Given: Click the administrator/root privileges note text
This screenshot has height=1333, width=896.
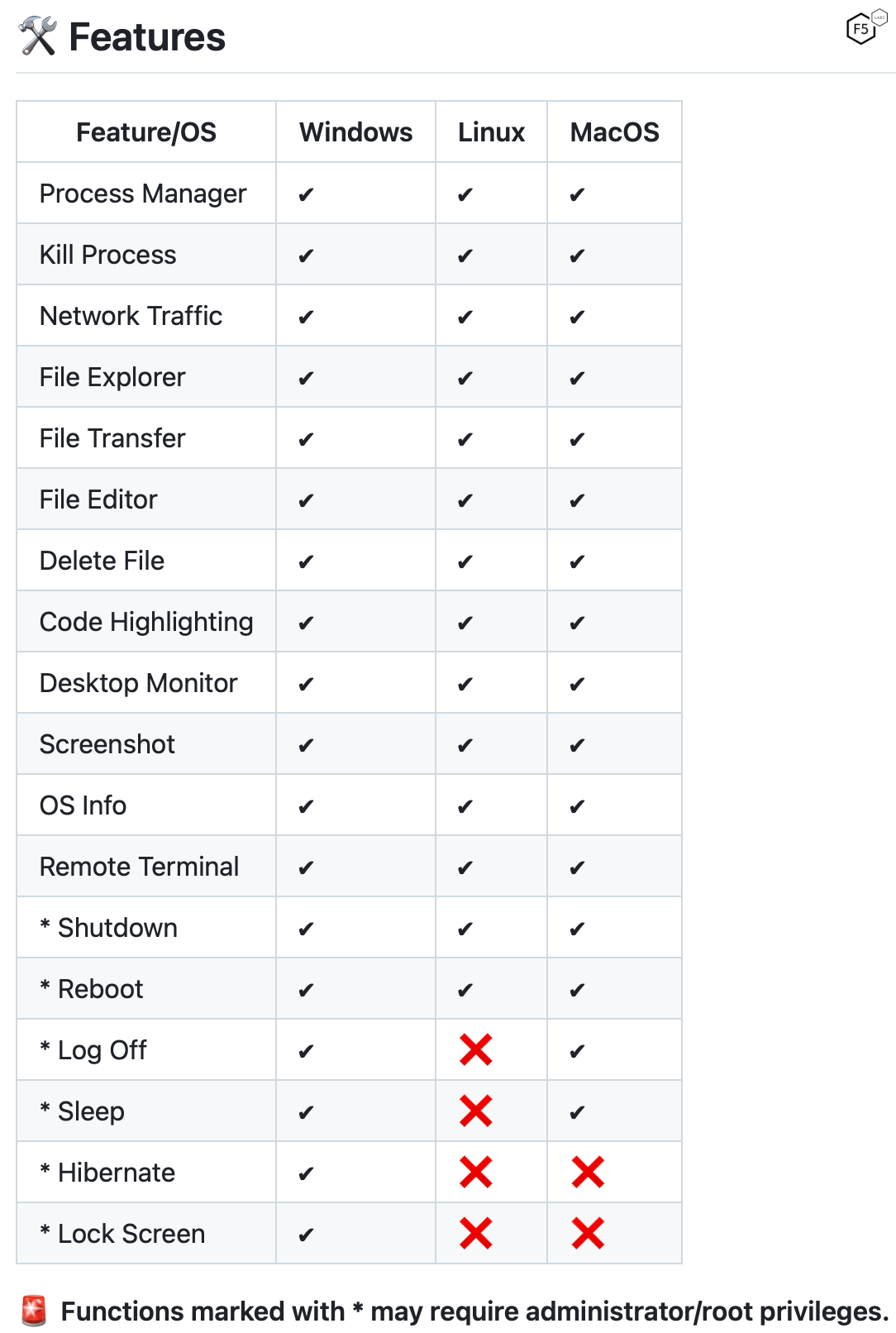Looking at the screenshot, I should (475, 1311).
